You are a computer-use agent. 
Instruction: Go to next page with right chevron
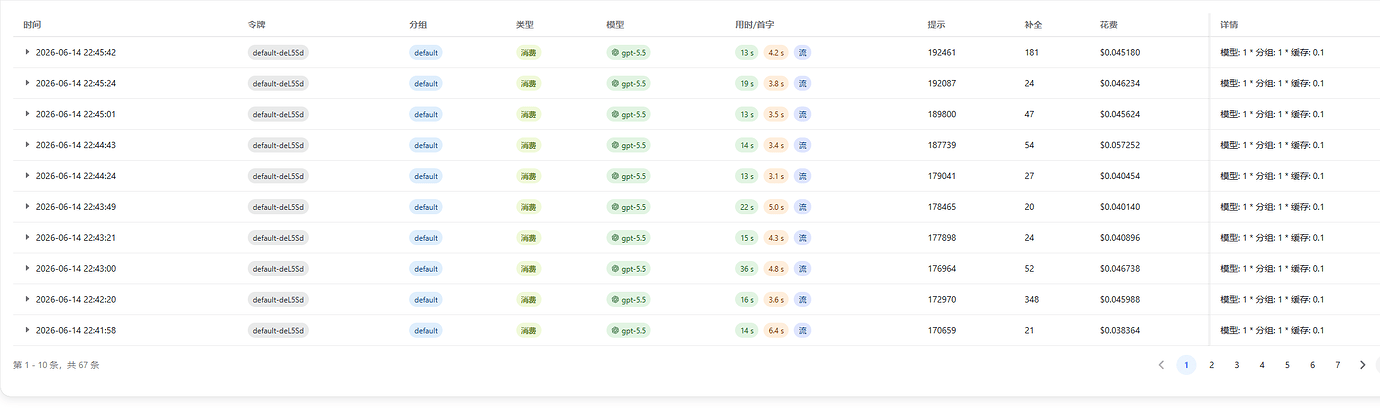[x=1362, y=365]
